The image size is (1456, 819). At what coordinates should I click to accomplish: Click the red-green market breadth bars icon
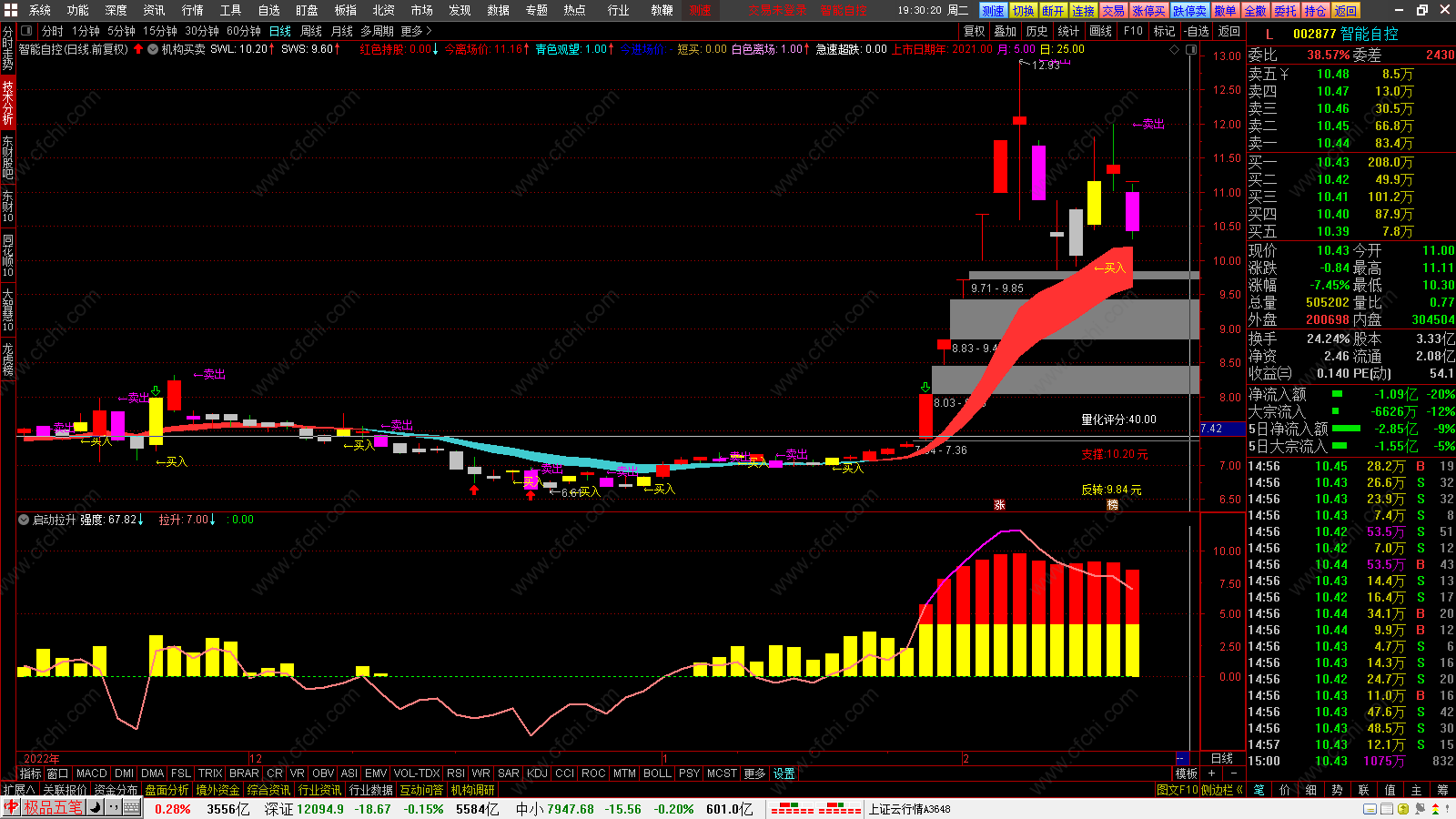coord(815,809)
